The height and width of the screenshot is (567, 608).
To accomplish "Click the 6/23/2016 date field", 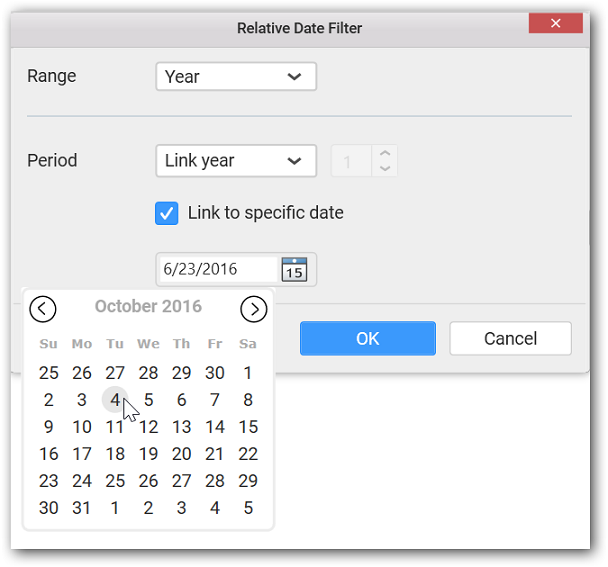I will (219, 269).
